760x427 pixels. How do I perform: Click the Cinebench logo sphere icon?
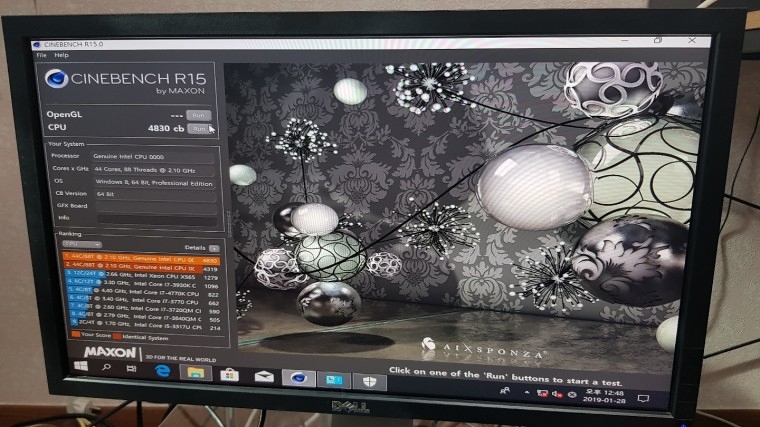point(56,79)
